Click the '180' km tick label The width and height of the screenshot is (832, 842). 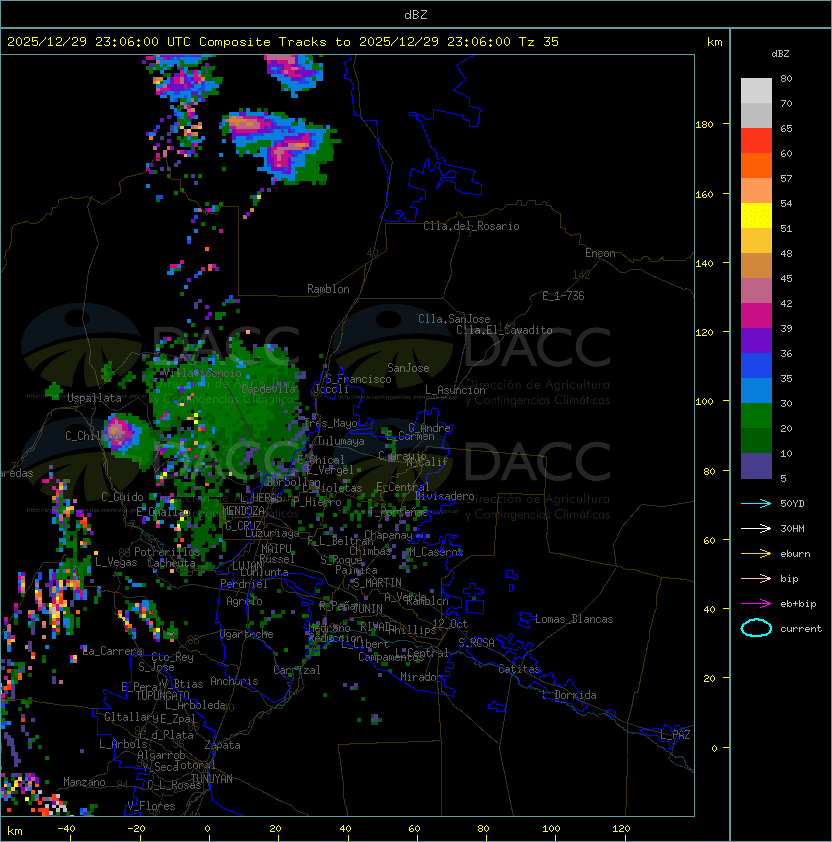point(704,125)
